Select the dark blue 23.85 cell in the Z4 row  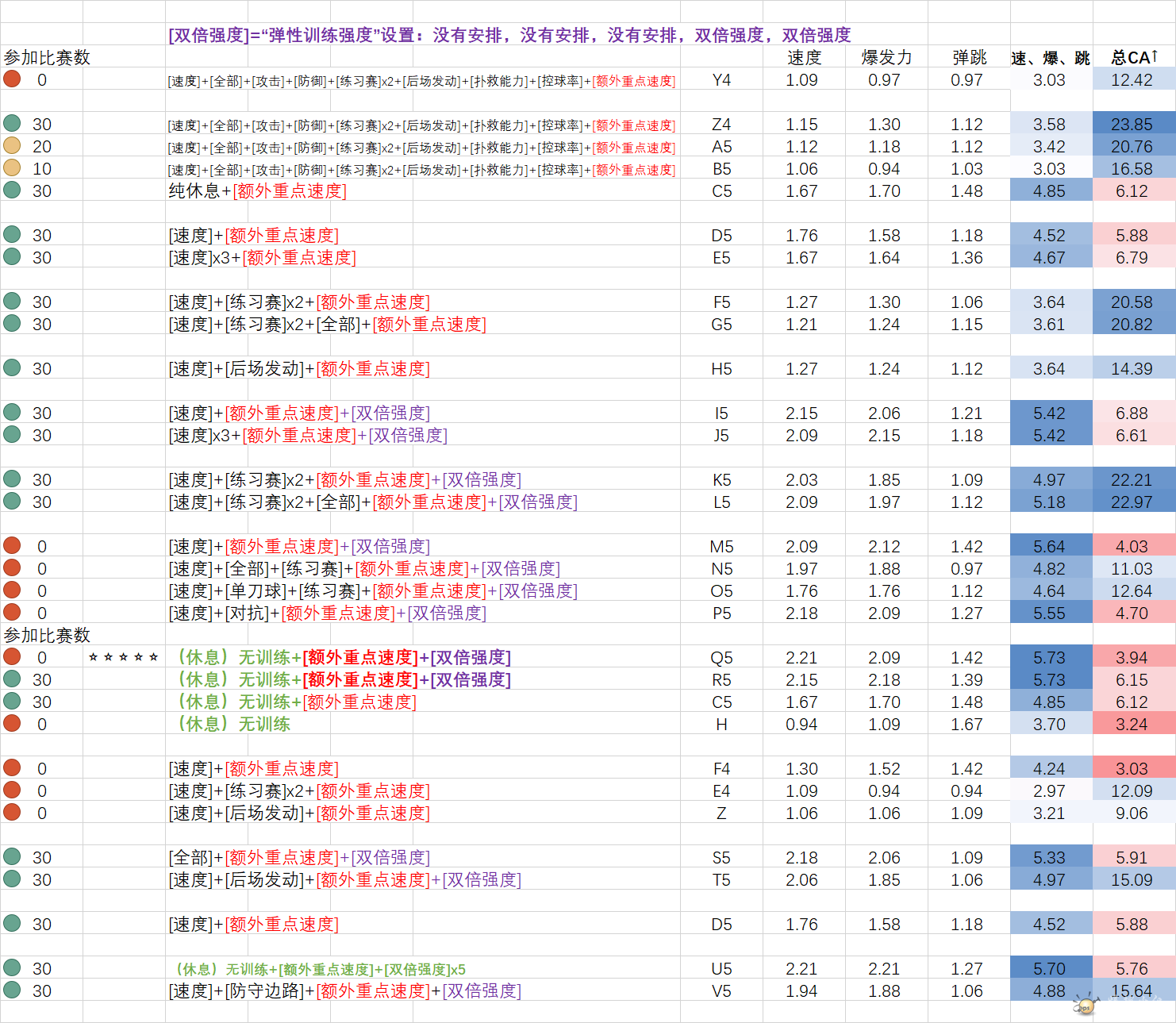(x=1132, y=124)
